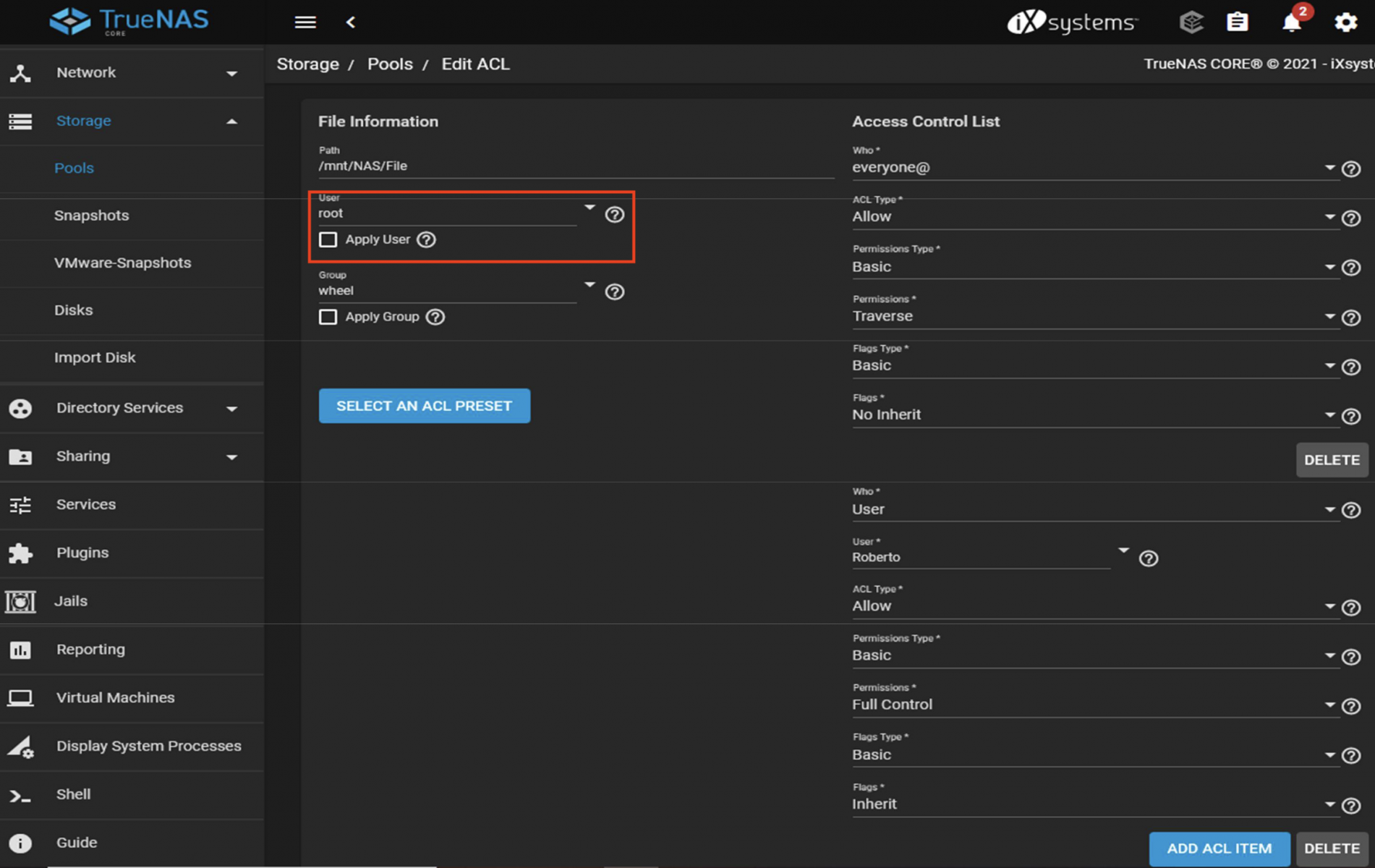The height and width of the screenshot is (868, 1375).
Task: Open the Import Disk submenu item
Action: (x=132, y=358)
